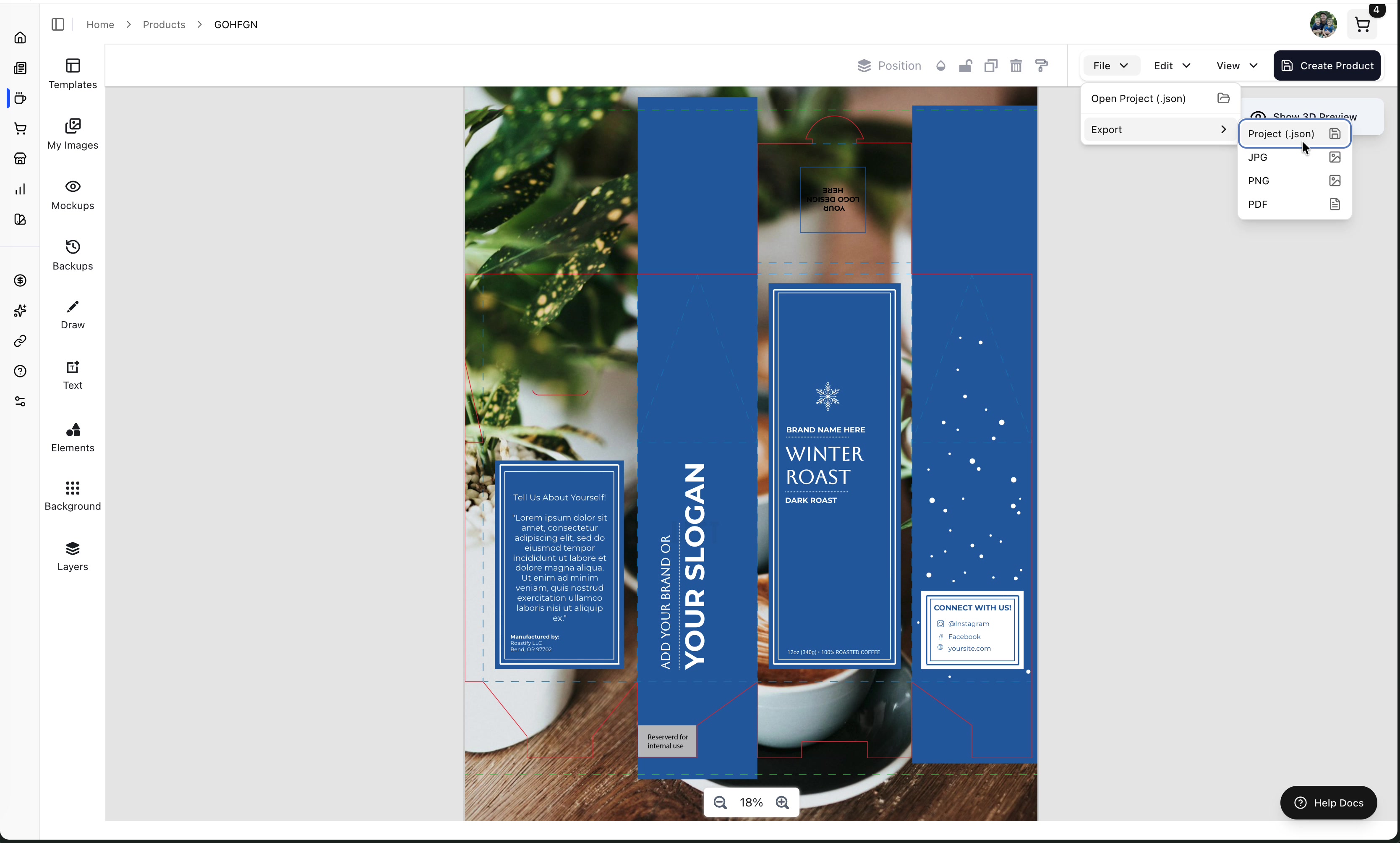The height and width of the screenshot is (843, 1400).
Task: Select the Draw tool
Action: 73,315
